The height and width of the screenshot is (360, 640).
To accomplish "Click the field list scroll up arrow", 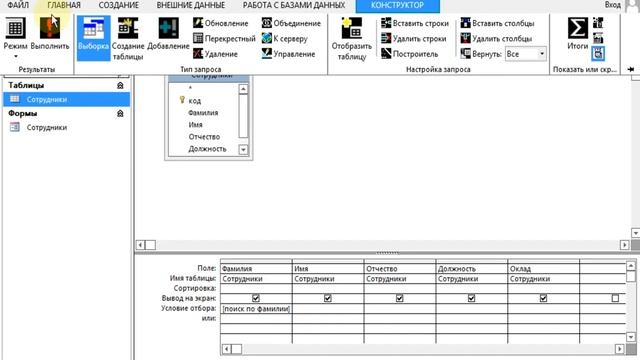I will point(243,89).
